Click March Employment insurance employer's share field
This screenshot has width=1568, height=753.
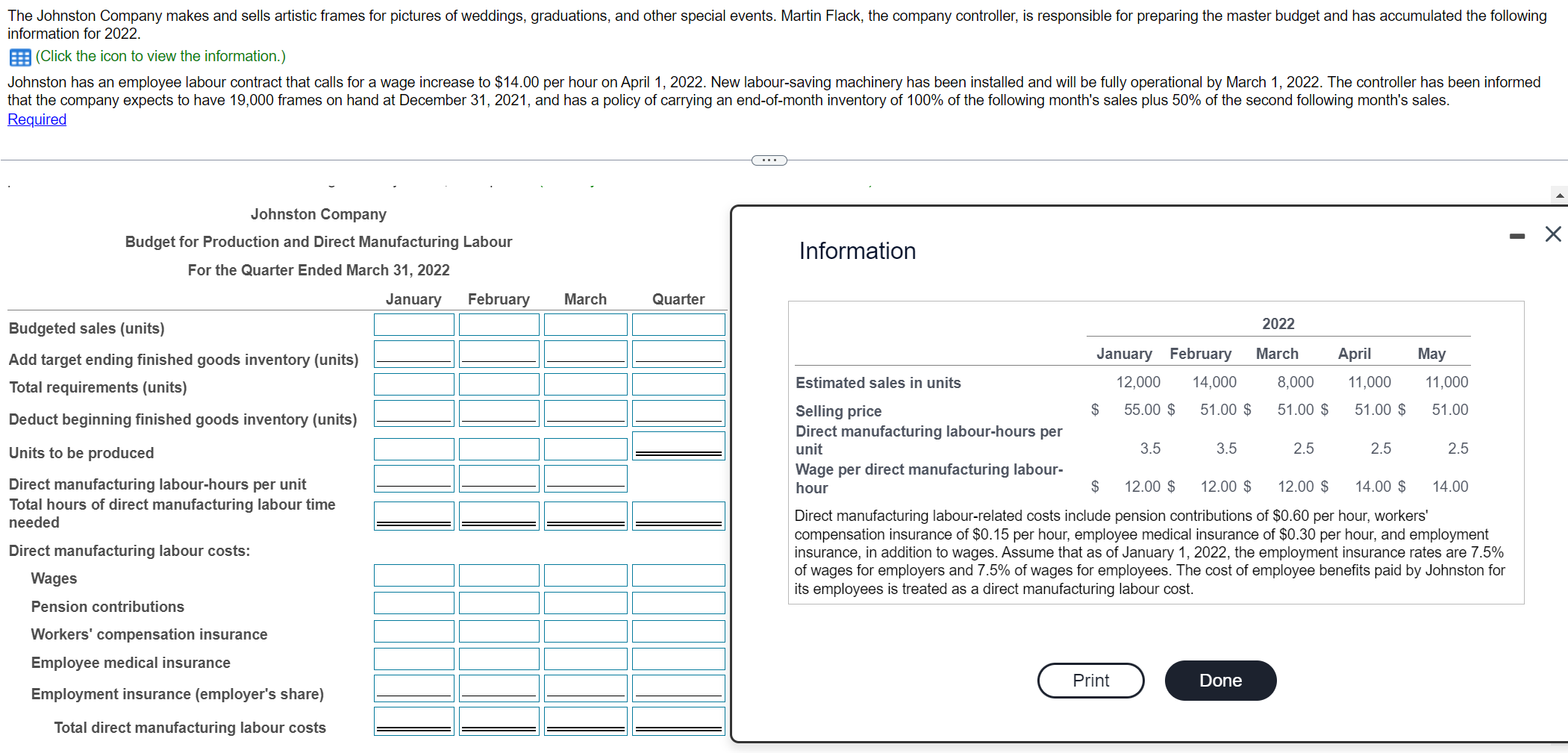[x=586, y=689]
